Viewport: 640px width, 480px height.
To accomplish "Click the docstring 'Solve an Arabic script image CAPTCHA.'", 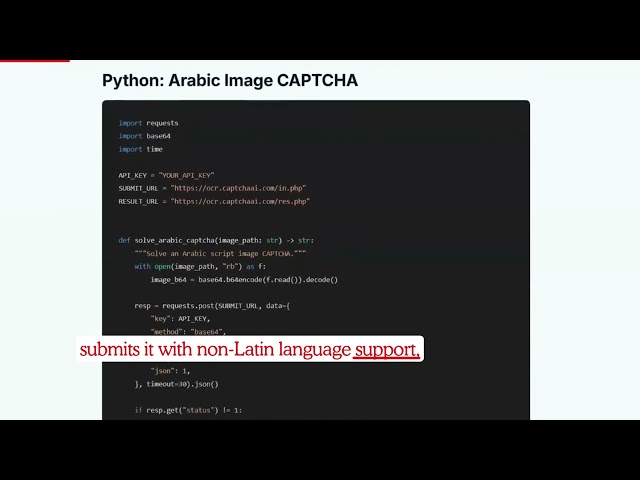I will coord(220,253).
